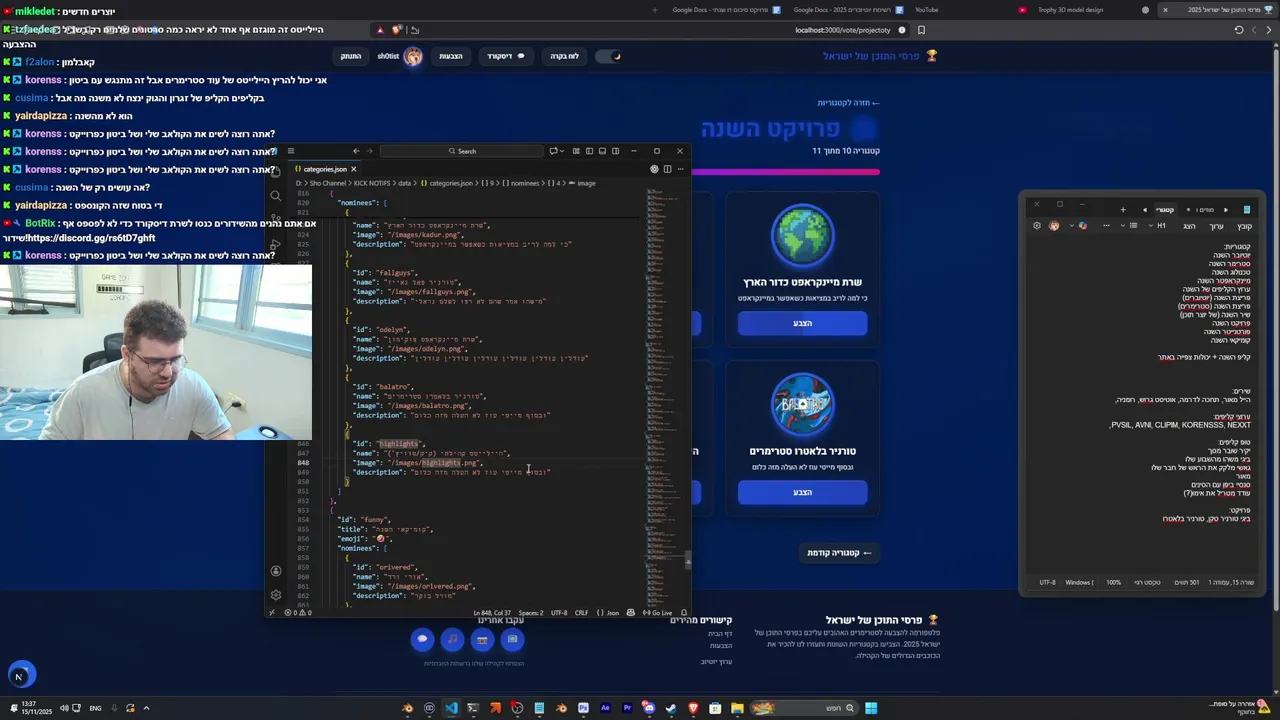Click the second blue vote button under Balatro card
The width and height of the screenshot is (1280, 720).
click(802, 492)
